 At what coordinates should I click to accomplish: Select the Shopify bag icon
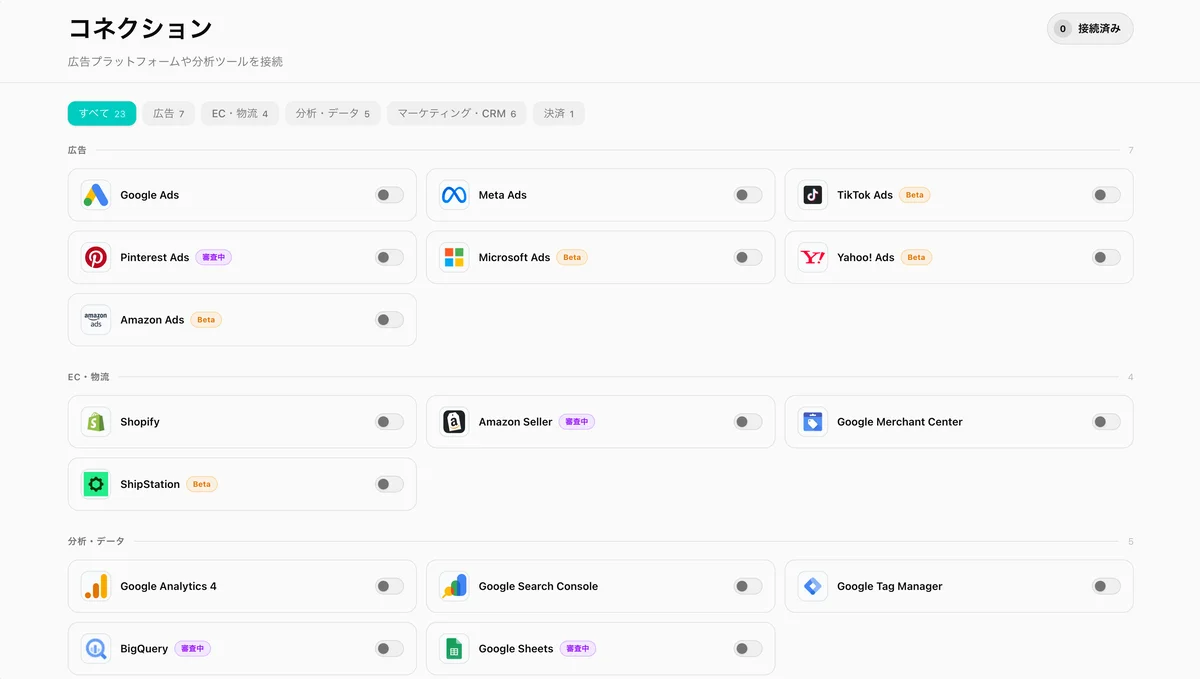(95, 421)
